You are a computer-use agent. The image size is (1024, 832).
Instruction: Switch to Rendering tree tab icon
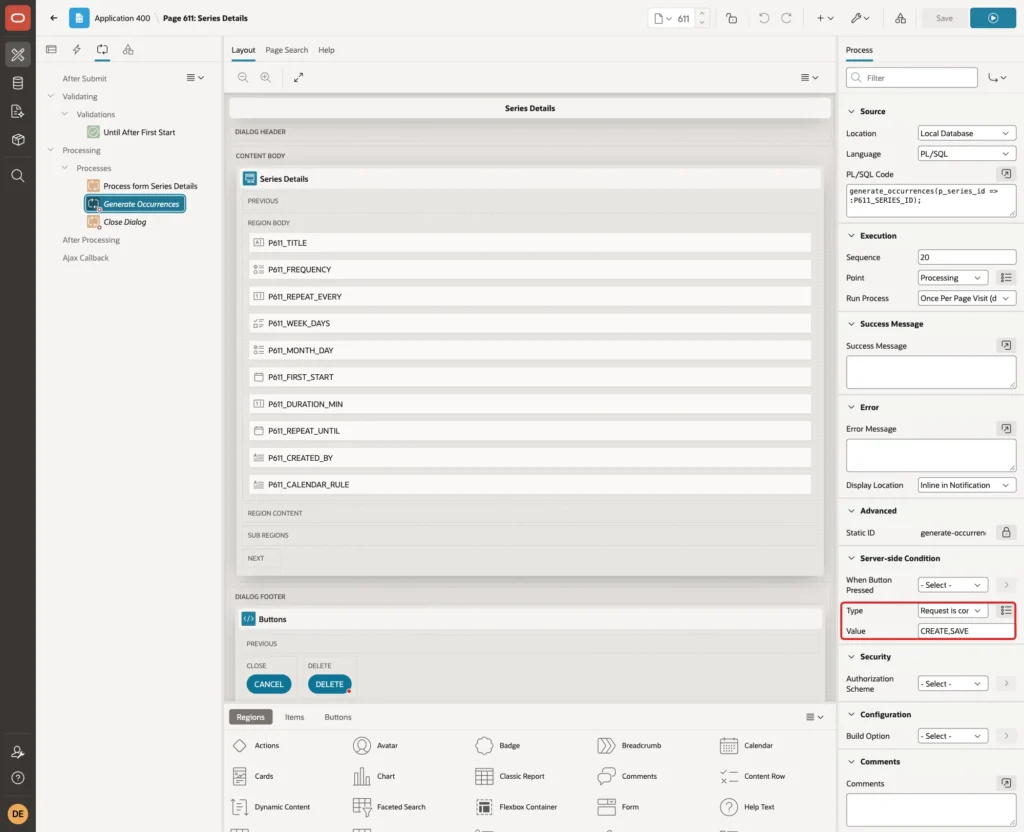click(x=51, y=50)
